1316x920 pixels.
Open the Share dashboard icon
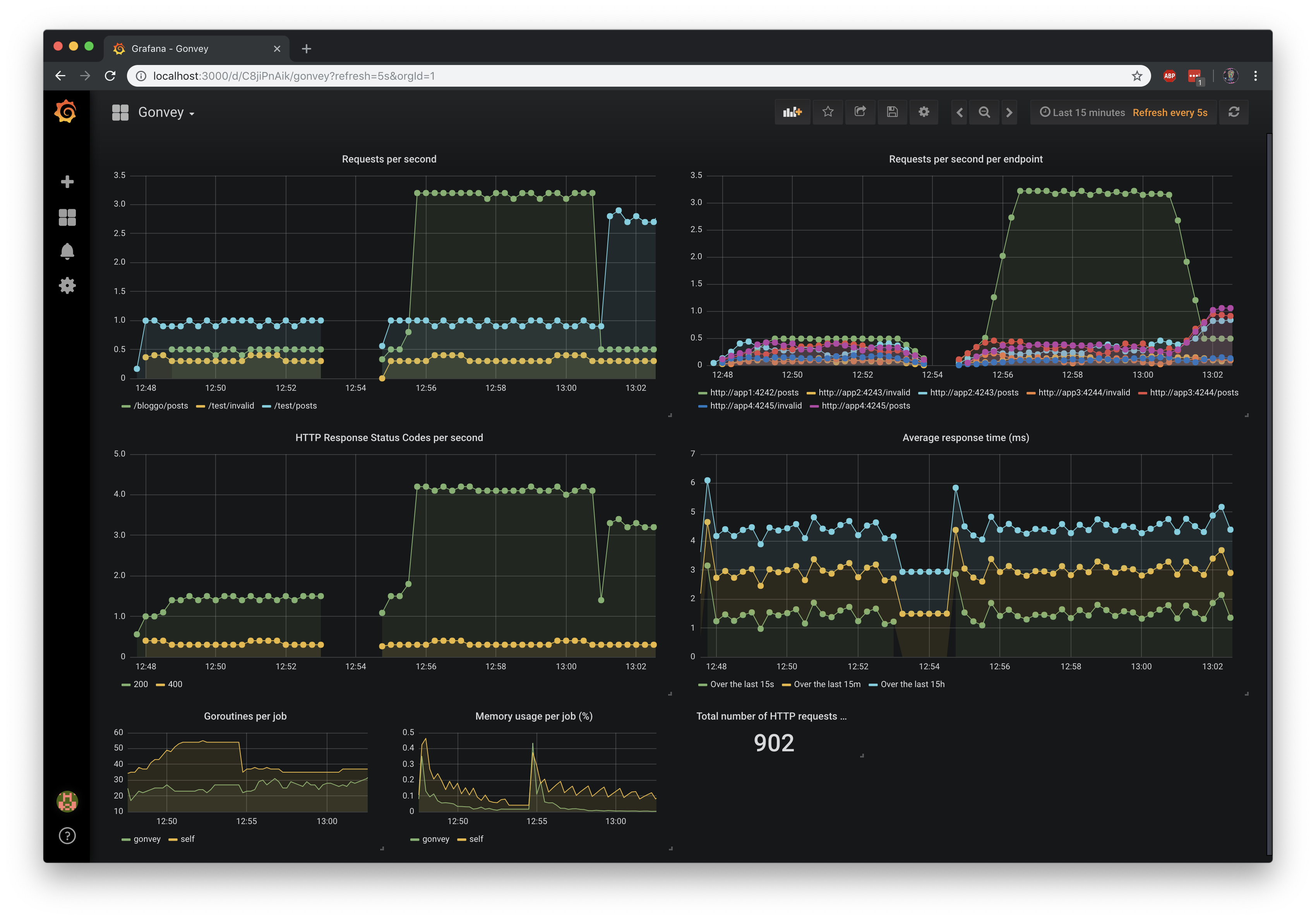(860, 112)
